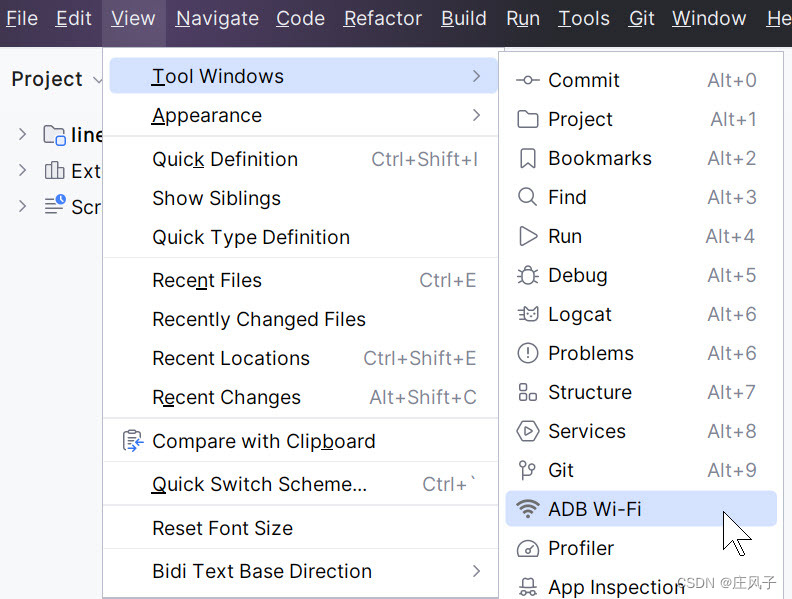The image size is (792, 599).
Task: Open the Project view dropdown
Action: 56,79
